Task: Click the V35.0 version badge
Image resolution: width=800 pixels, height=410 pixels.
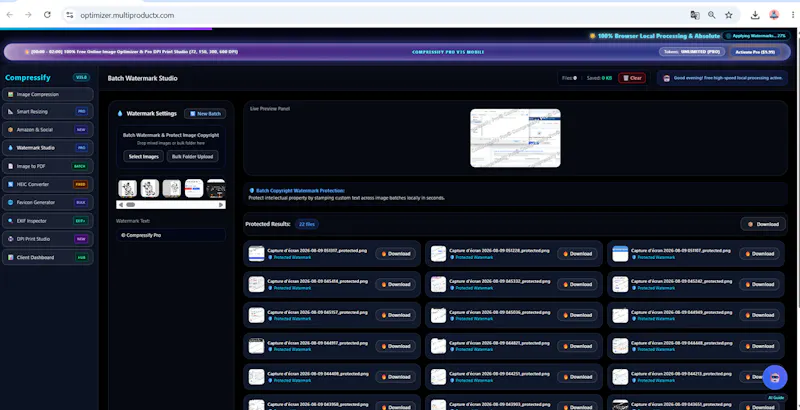Action: click(81, 78)
